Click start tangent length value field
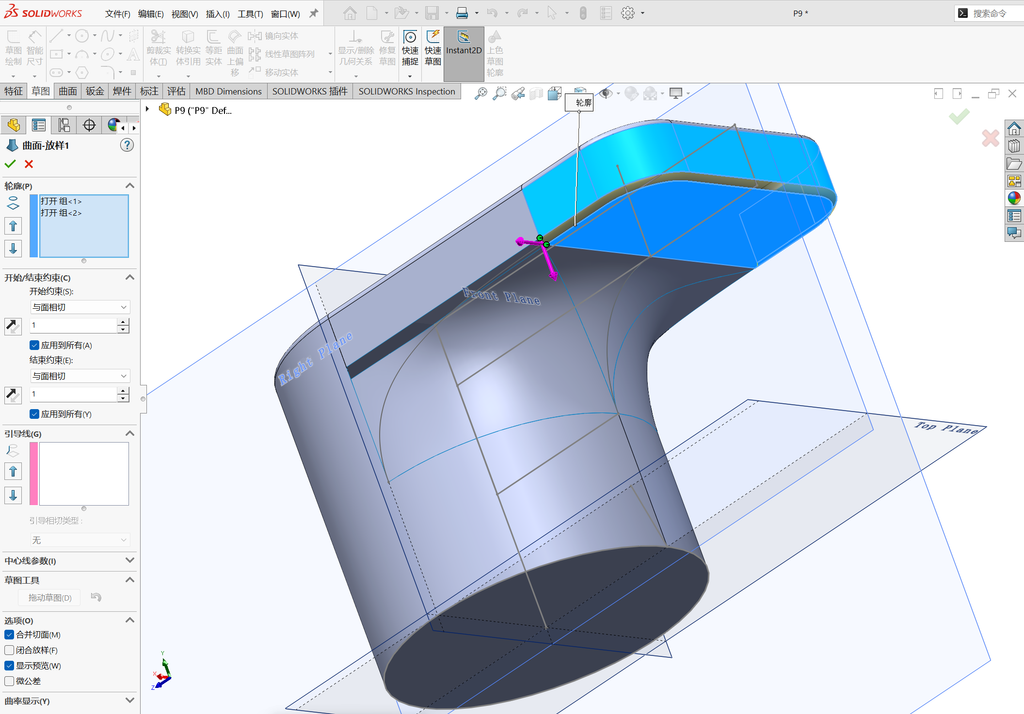The image size is (1024, 714). [x=73, y=325]
